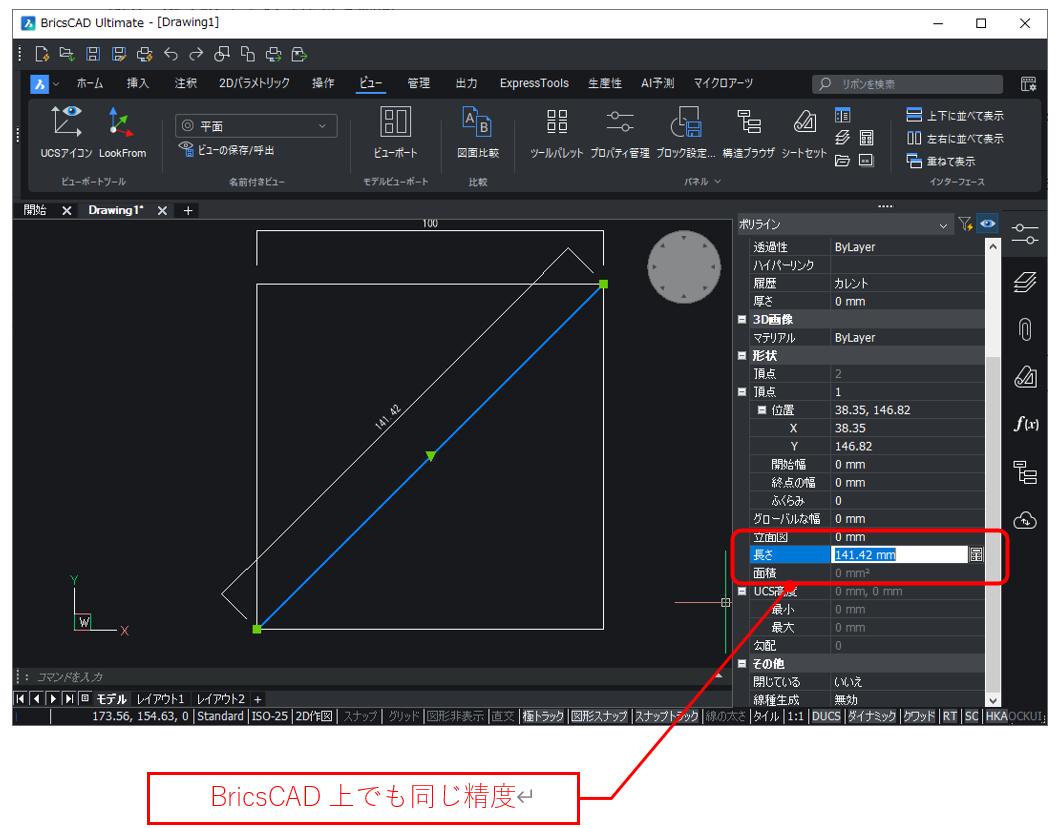Click the calculator icon in ribbon panel group
Screen dimensions: 1056x828
866,138
